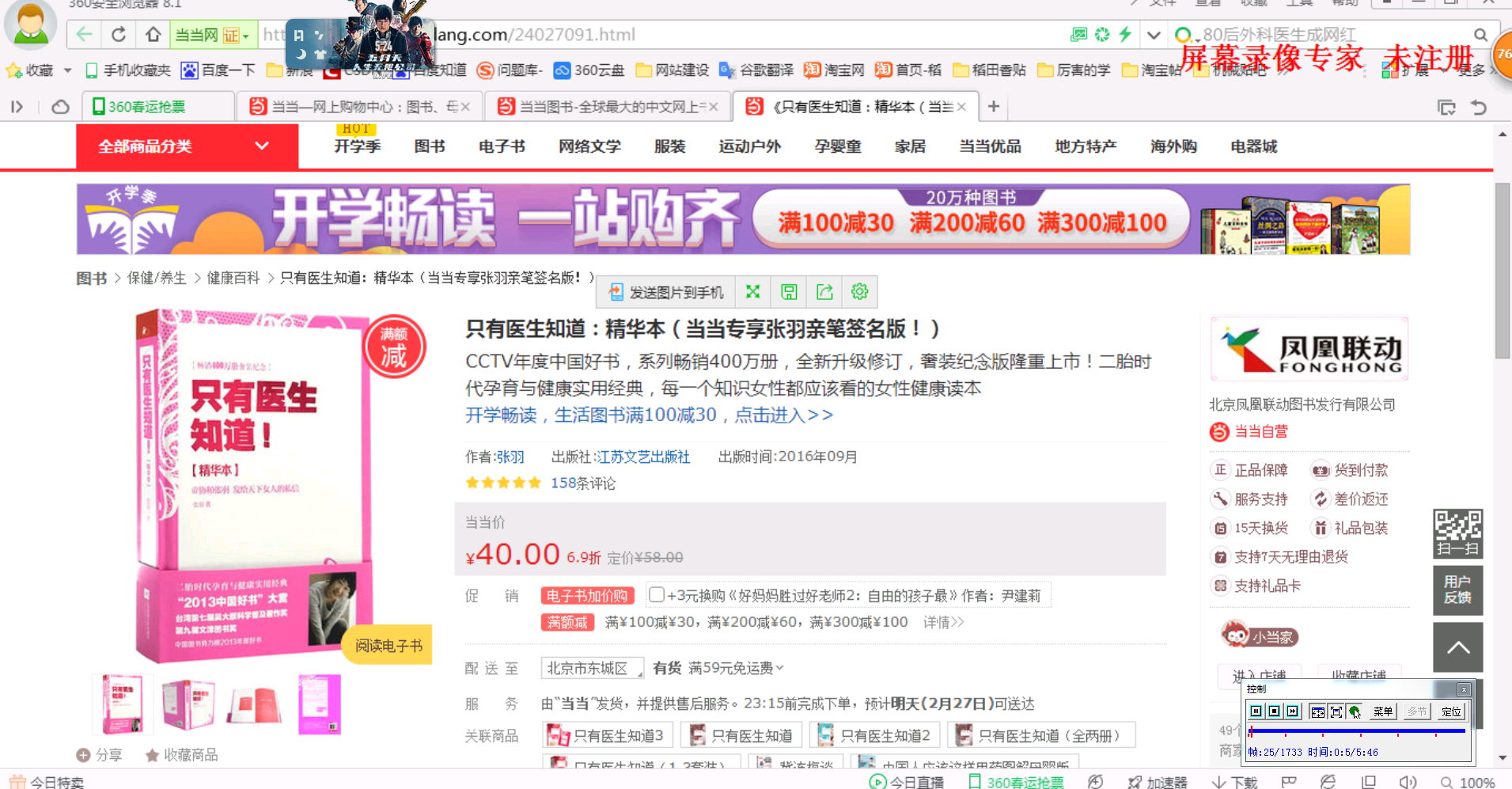The image size is (1512, 789).
Task: Open the 网络文学 navigation item
Action: pyautogui.click(x=589, y=146)
